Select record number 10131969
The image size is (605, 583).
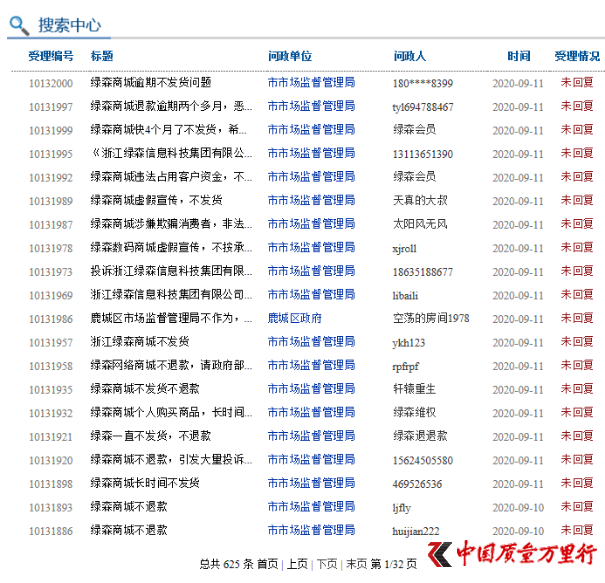coord(51,296)
